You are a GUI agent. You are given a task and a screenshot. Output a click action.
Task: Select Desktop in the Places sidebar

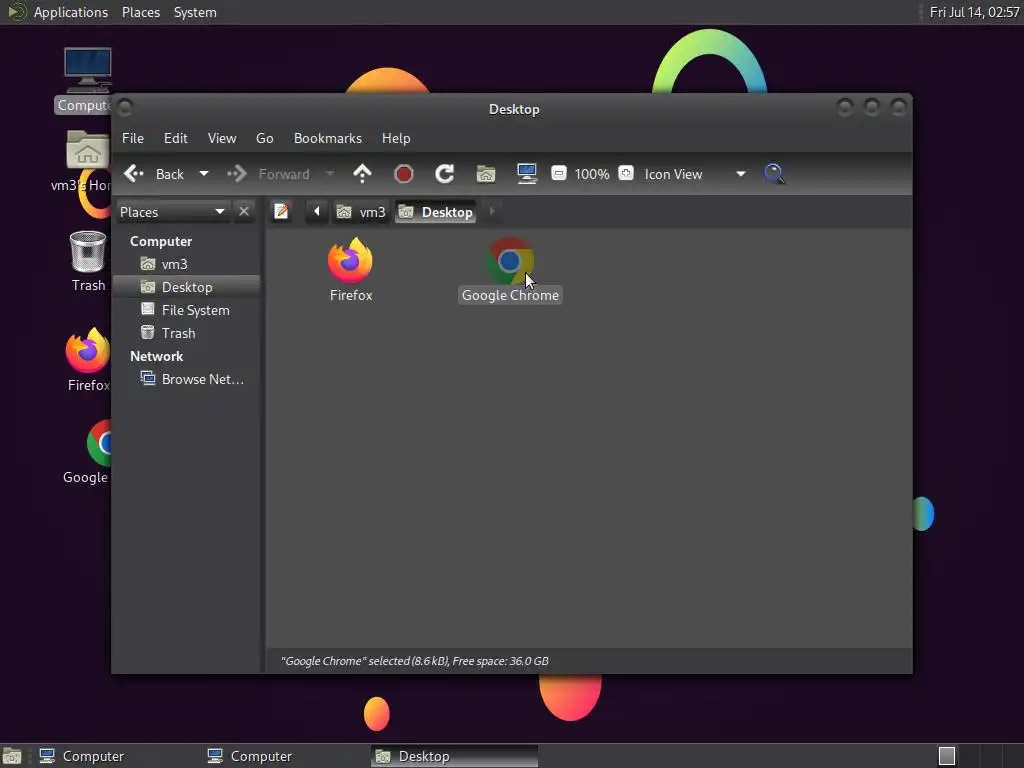(x=187, y=287)
